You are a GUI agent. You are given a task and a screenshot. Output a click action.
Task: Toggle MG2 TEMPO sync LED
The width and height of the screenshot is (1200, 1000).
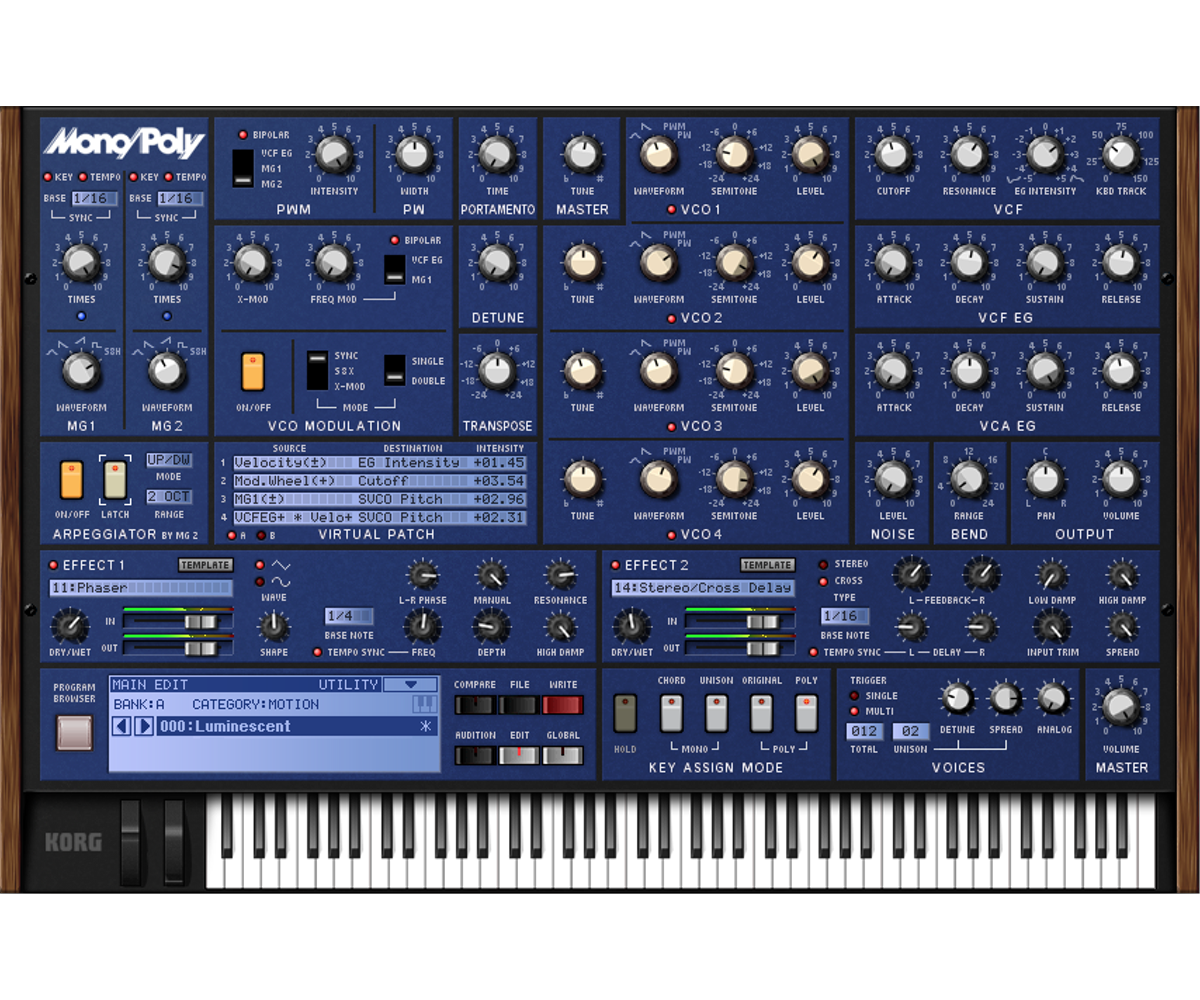(168, 177)
